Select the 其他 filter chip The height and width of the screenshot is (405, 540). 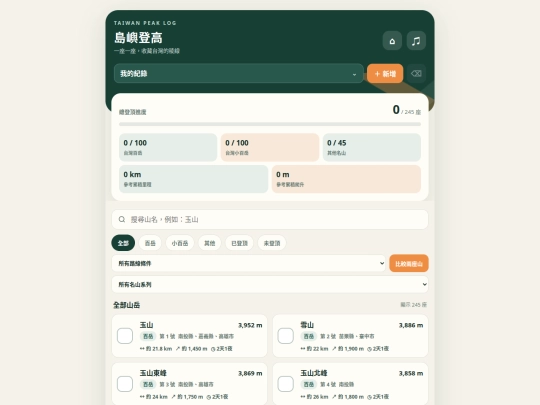pyautogui.click(x=209, y=243)
